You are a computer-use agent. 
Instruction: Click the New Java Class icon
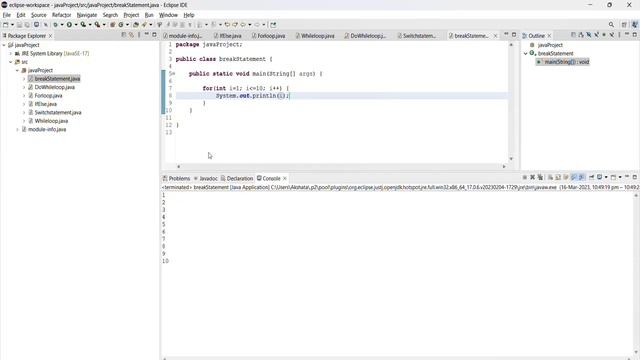coord(121,24)
